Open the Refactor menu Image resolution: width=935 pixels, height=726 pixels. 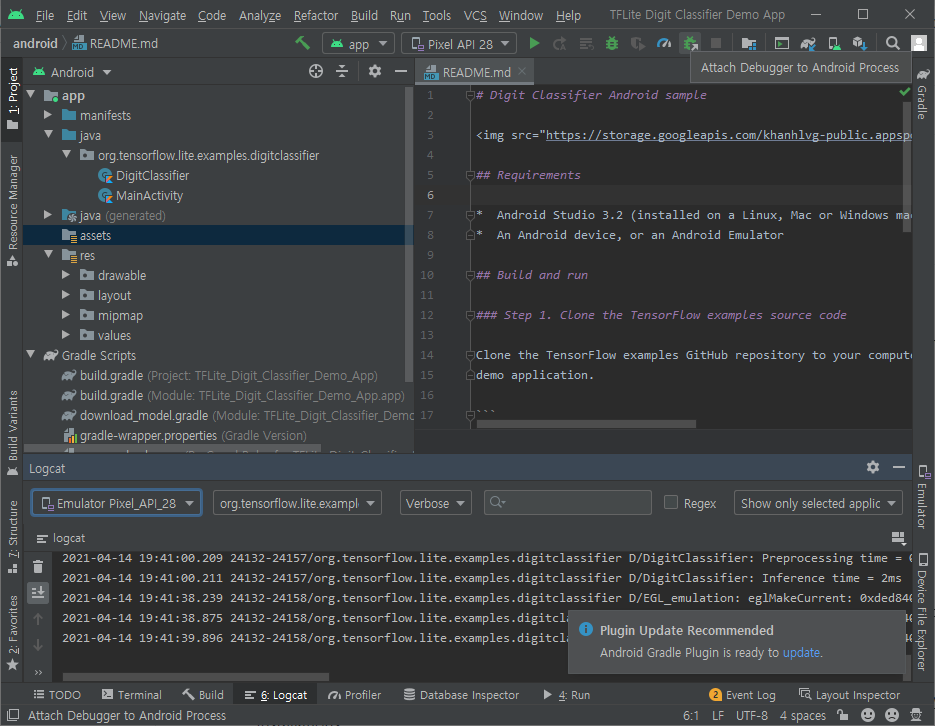[315, 15]
